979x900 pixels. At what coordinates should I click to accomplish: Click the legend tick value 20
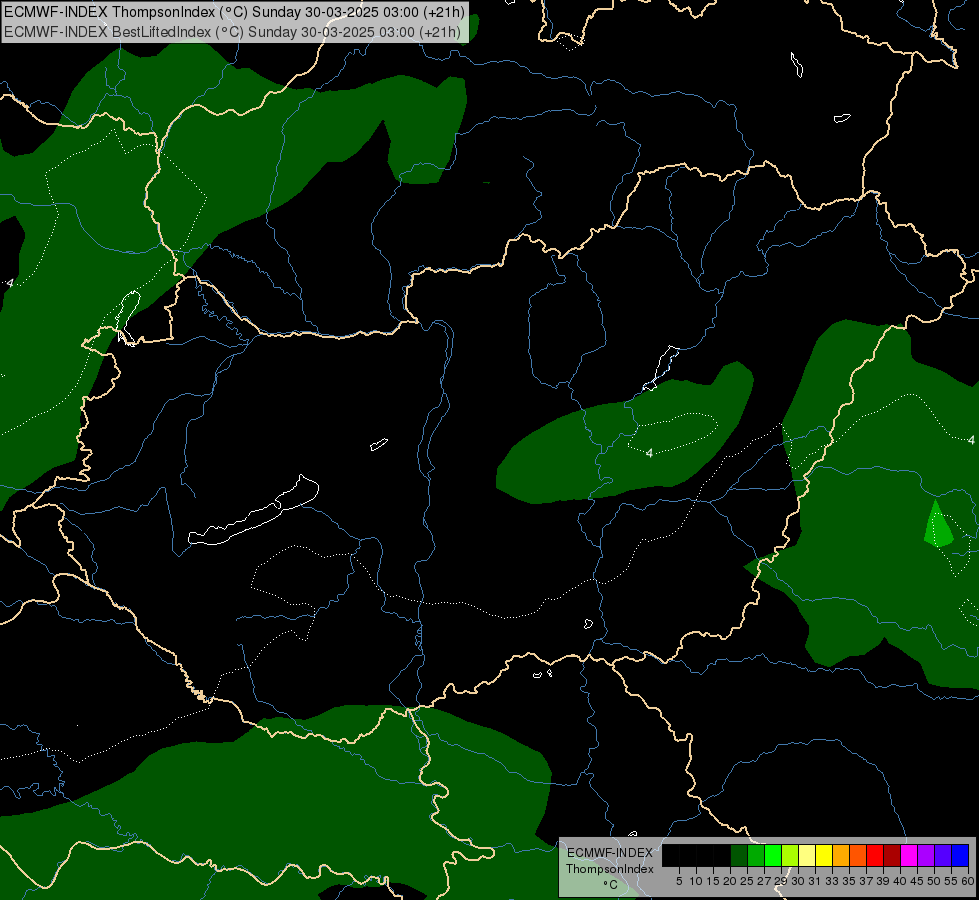point(730,881)
